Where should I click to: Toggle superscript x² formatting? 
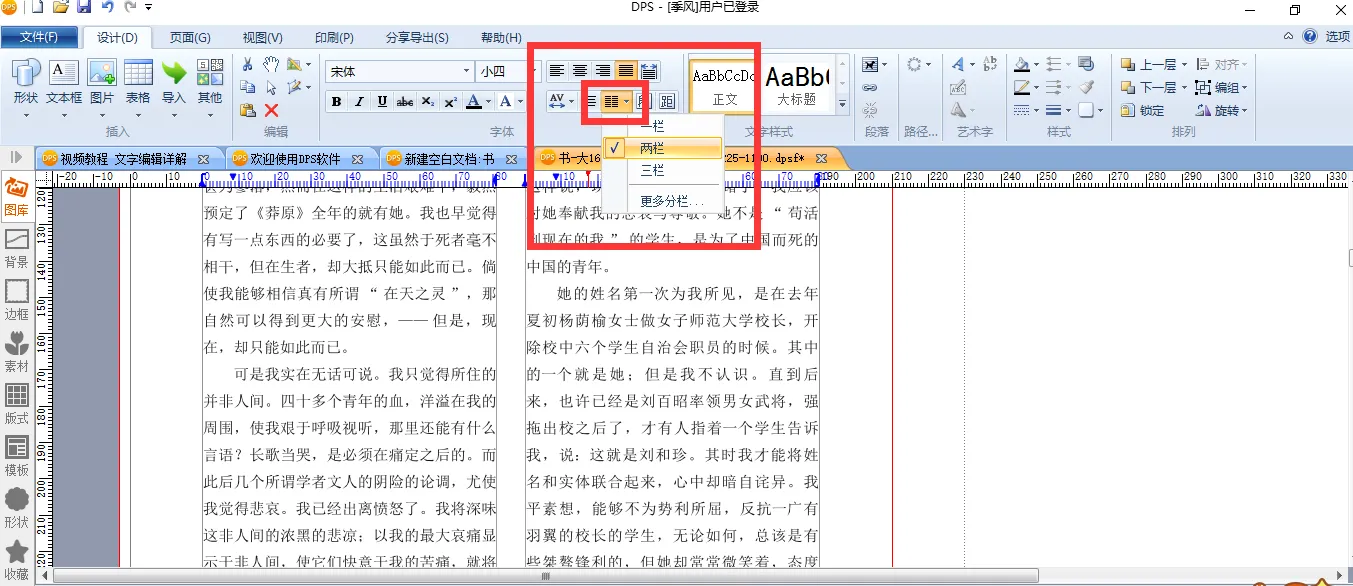(451, 101)
